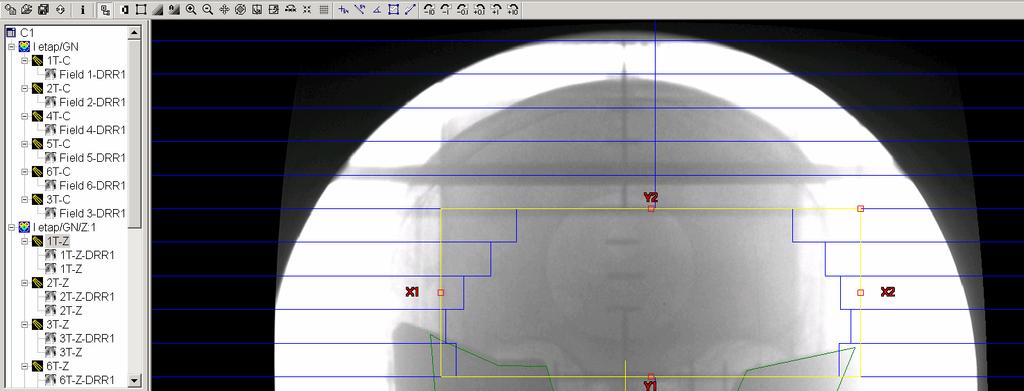
Task: Click the zoom out magnifier icon
Action: pyautogui.click(x=207, y=10)
